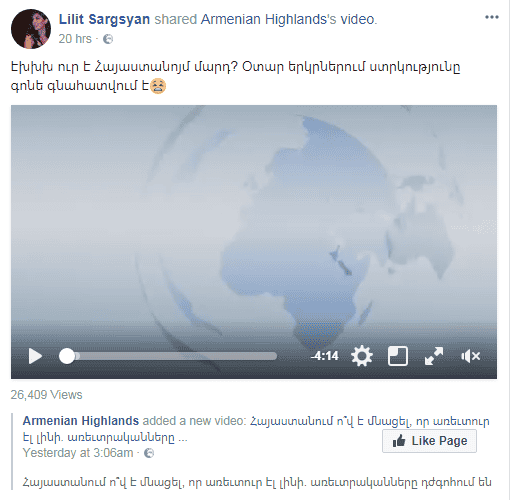Play the shared video

(35, 356)
